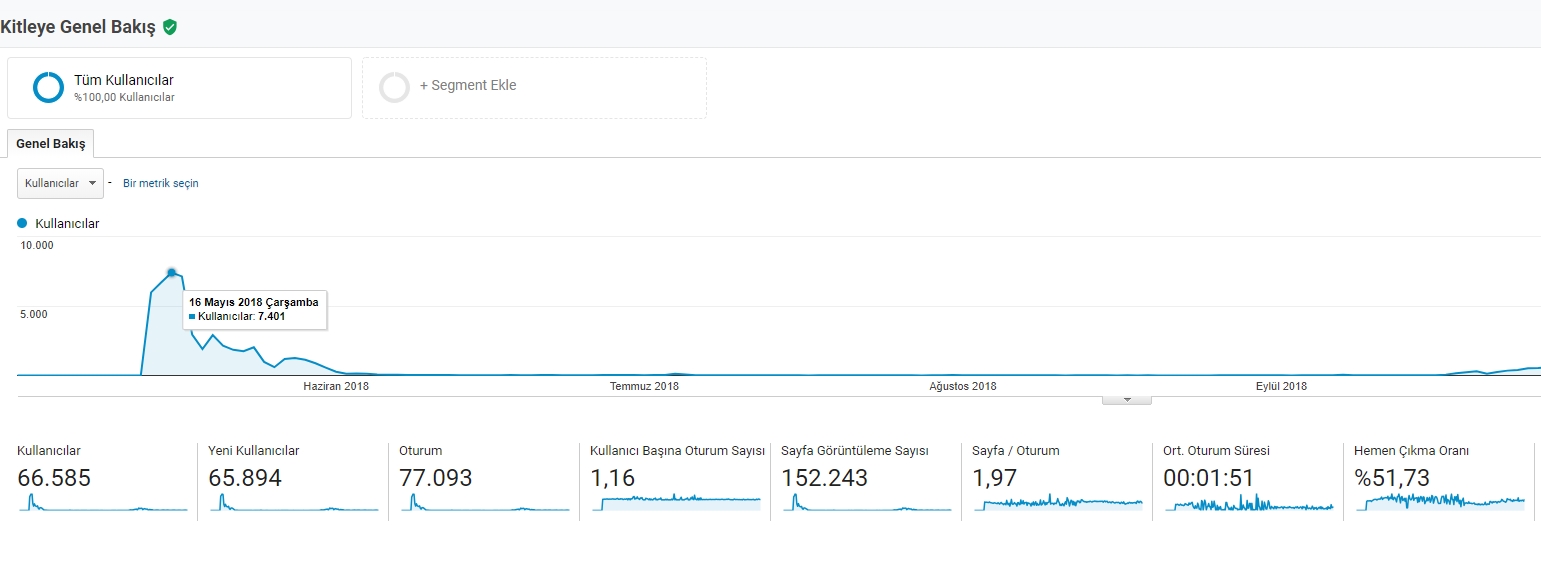The image size is (1541, 576).
Task: Add a segment via + Segment Ekle
Action: click(x=534, y=88)
